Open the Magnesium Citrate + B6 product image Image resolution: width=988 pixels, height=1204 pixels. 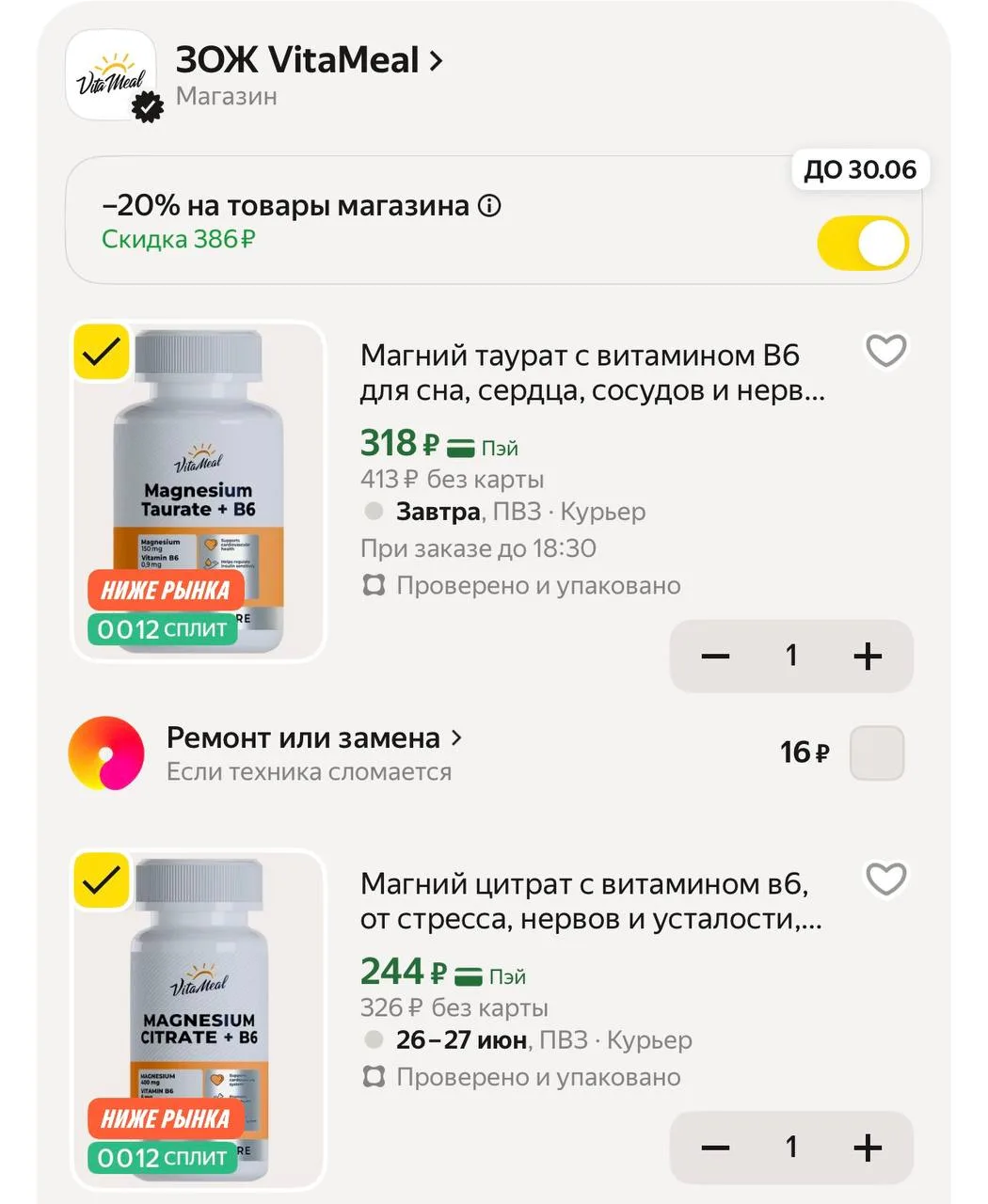click(199, 1020)
